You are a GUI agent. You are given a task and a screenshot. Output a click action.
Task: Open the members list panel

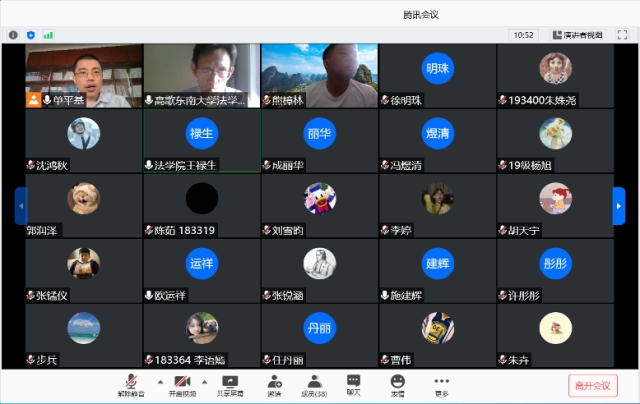pos(314,383)
